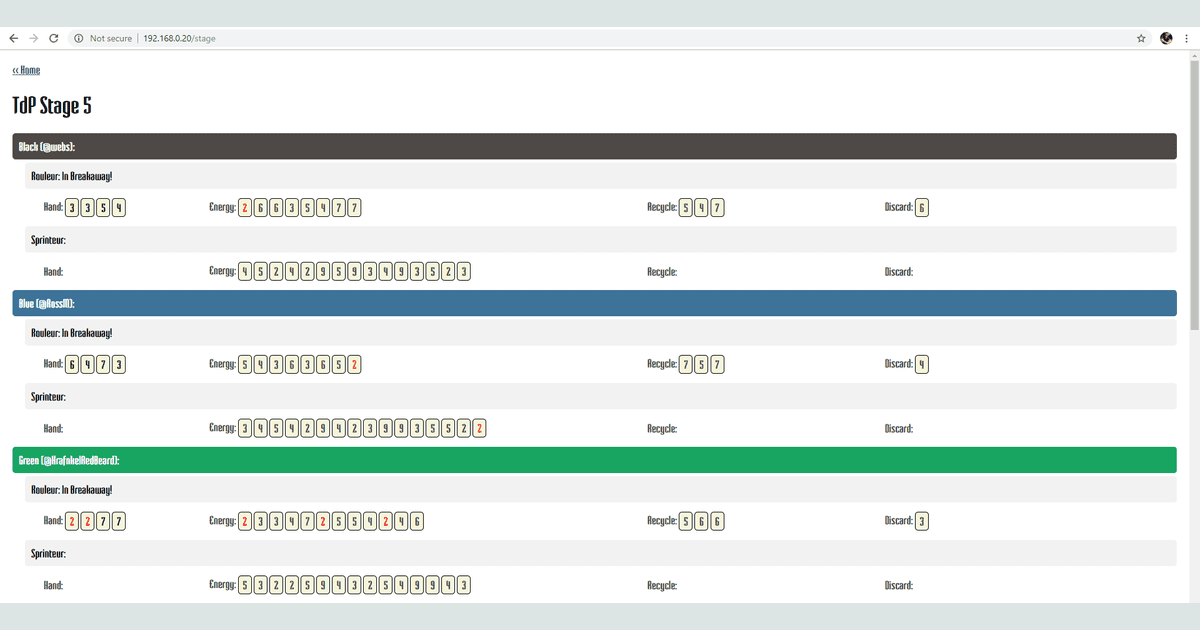Reload the page with the refresh icon
Screen dimensions: 1200x630
(54, 38)
